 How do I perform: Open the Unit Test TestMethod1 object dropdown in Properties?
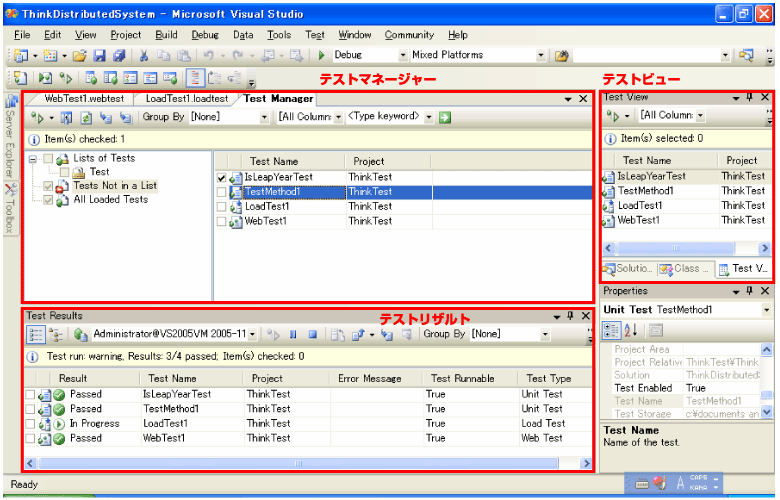coord(767,310)
